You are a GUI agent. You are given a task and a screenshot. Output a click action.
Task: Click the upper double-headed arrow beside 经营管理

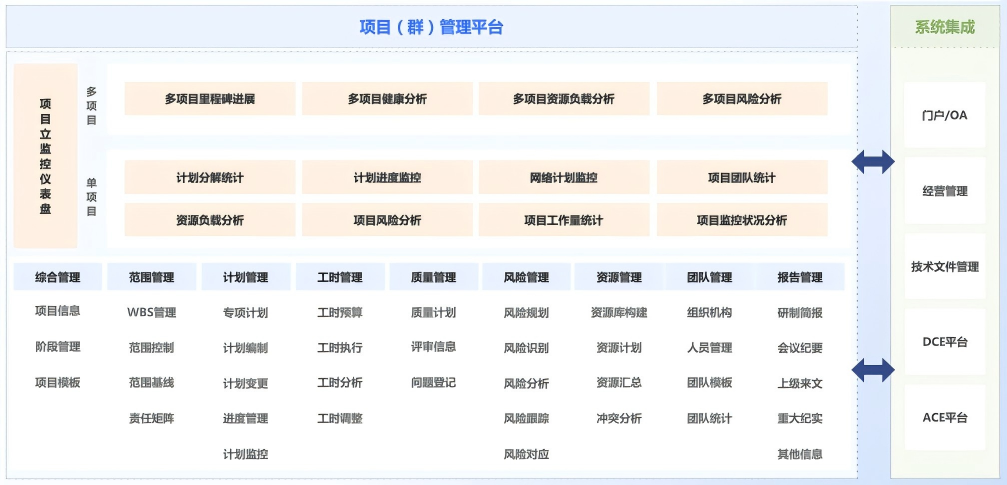(873, 162)
